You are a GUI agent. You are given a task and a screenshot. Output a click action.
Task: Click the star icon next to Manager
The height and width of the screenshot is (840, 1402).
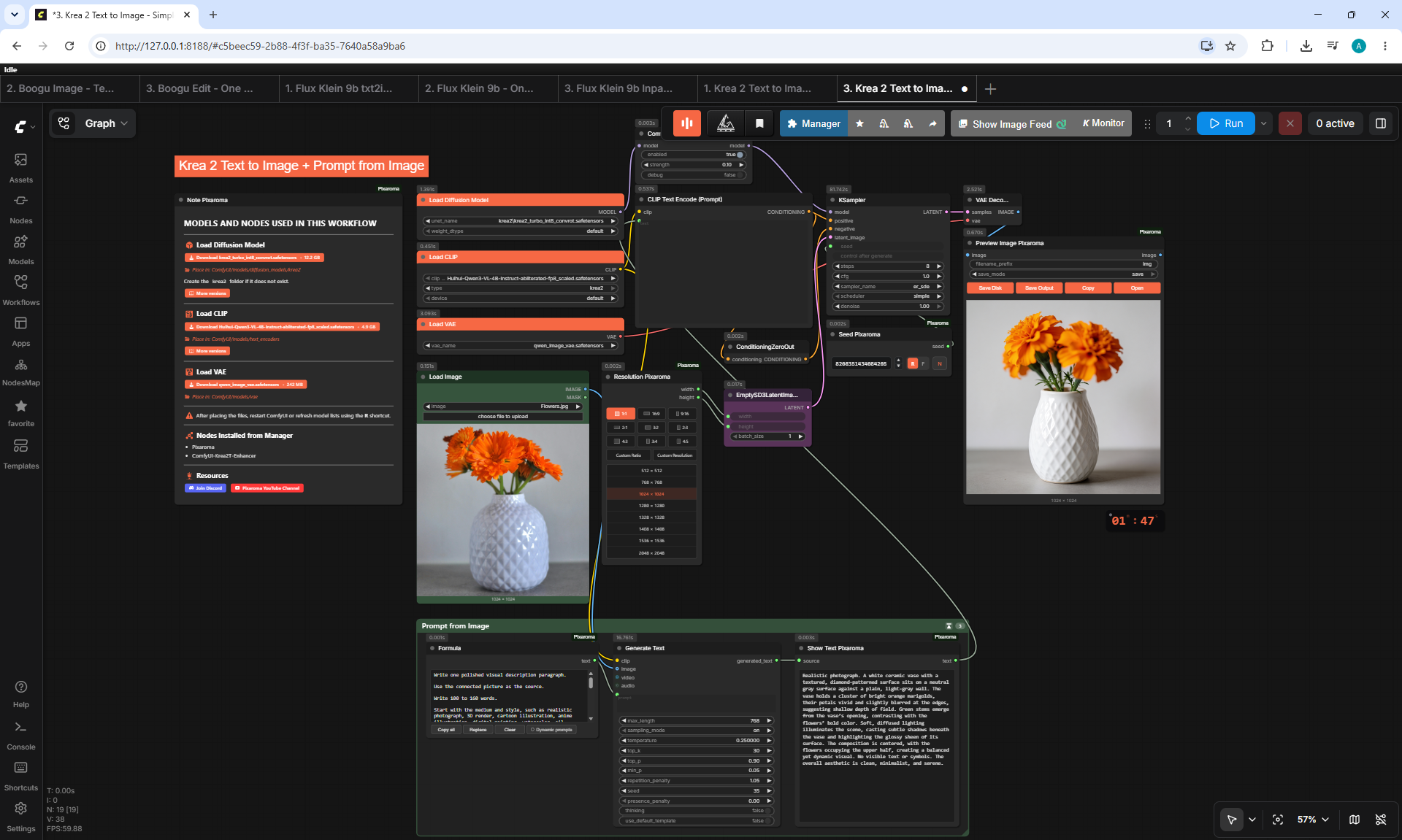click(859, 124)
